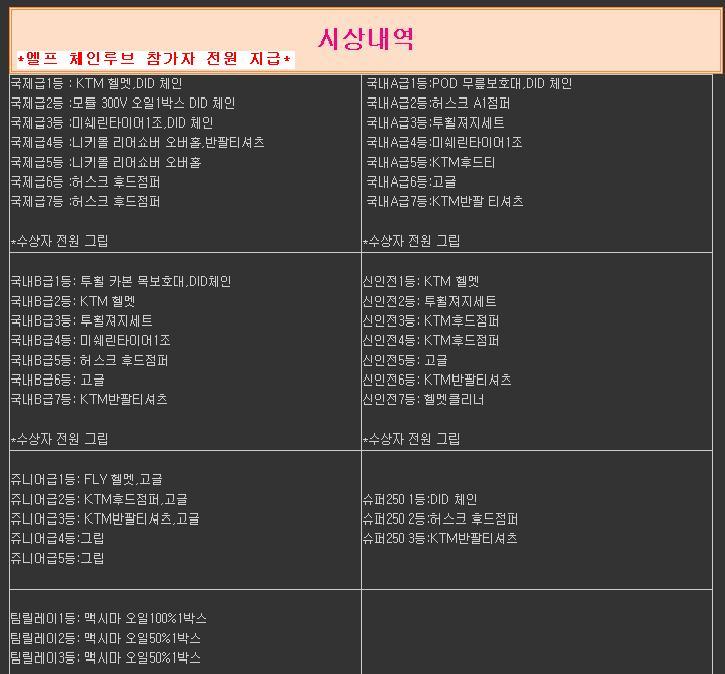Image resolution: width=725 pixels, height=674 pixels.
Task: Click the red '엘프 체인루브 참가자 전원 지급' notice
Action: [x=156, y=59]
